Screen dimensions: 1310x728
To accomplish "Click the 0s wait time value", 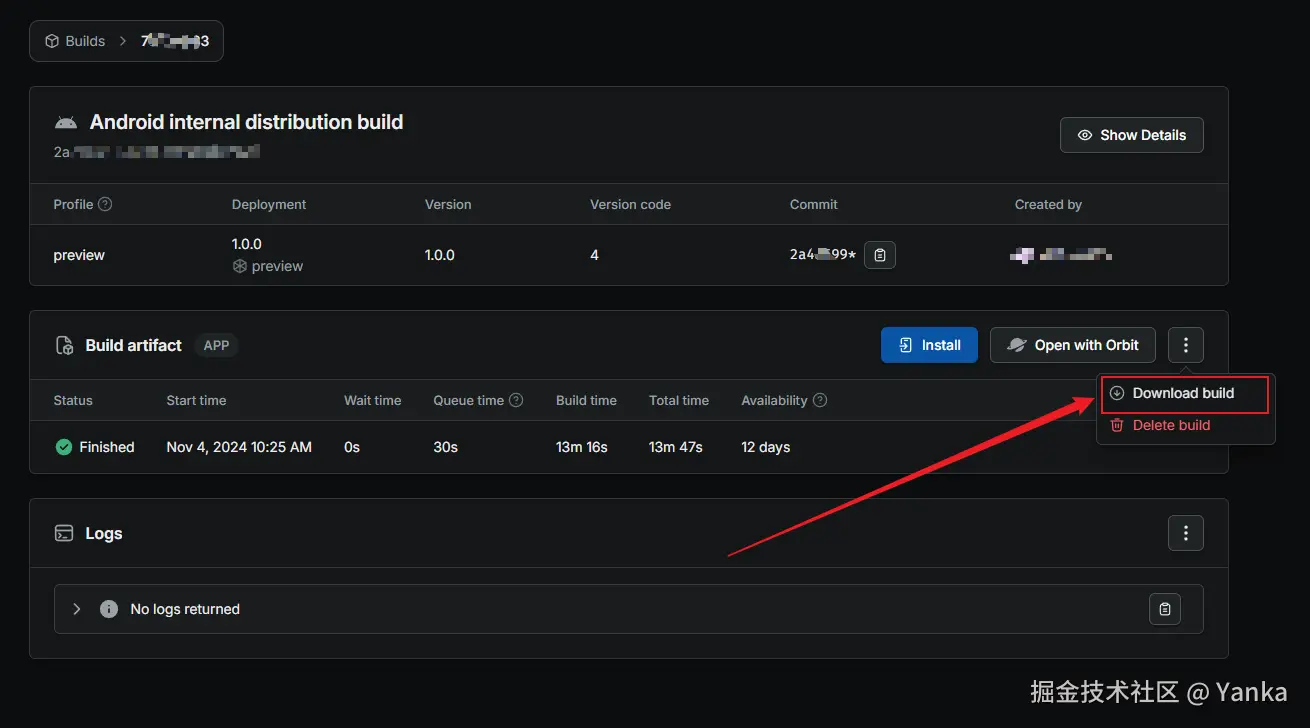I will (352, 447).
